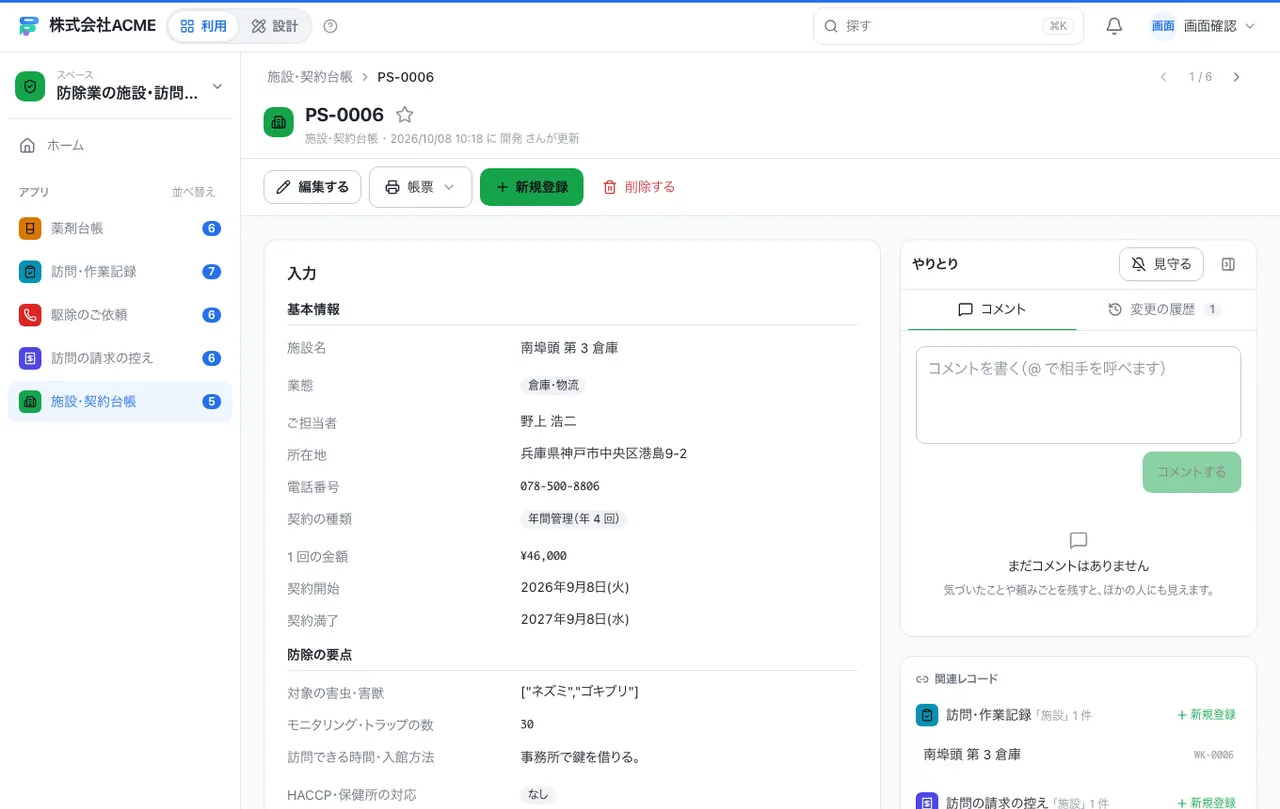1280x809 pixels.
Task: Click the 訪問・作業記録 related record icon
Action: (926, 715)
